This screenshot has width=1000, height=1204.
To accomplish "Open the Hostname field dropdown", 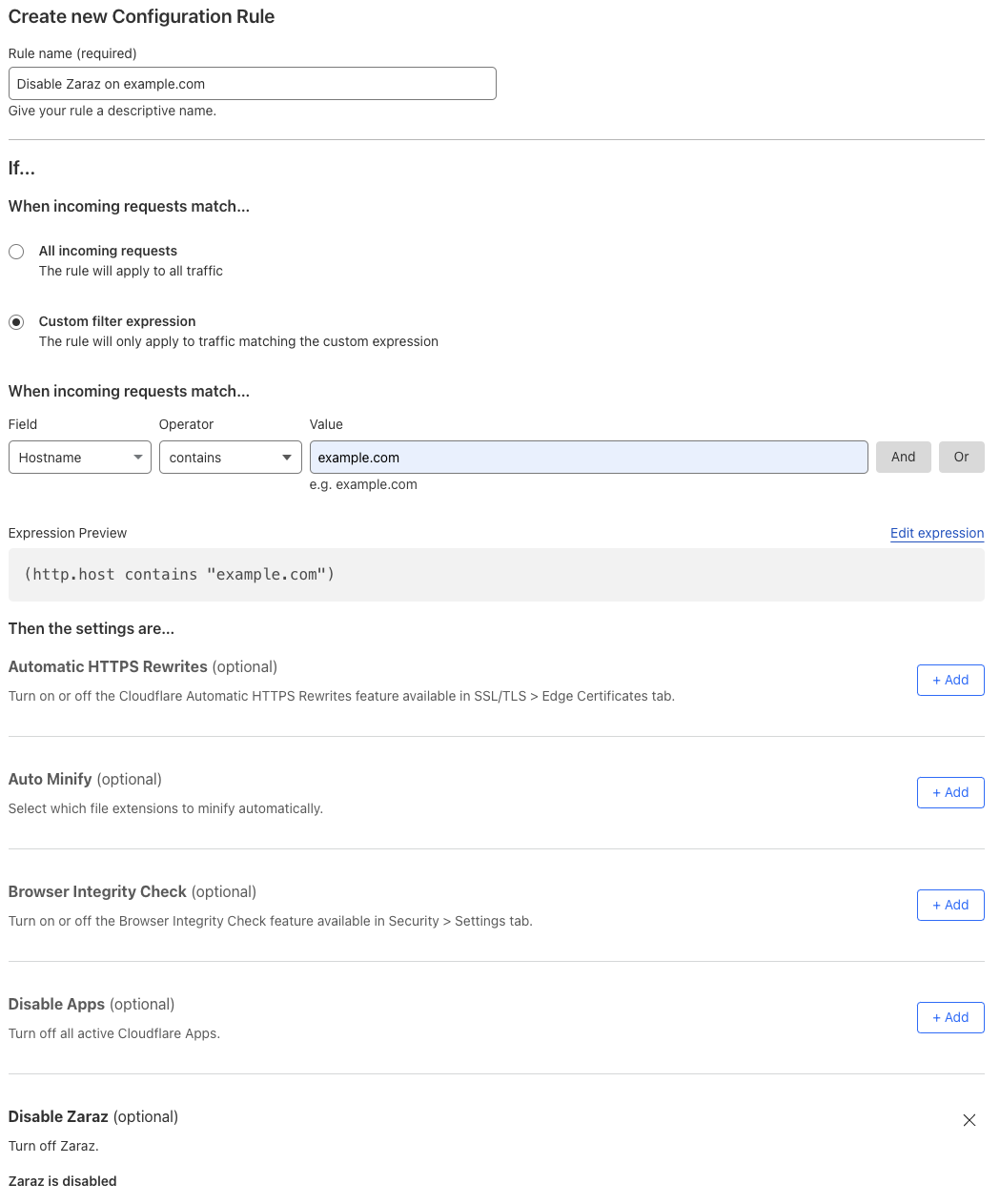I will click(79, 457).
